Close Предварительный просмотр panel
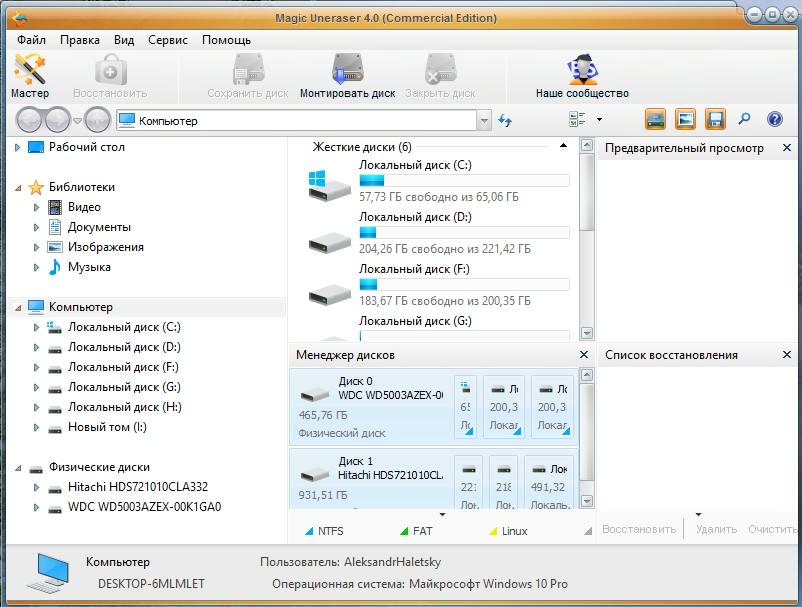 coord(787,148)
